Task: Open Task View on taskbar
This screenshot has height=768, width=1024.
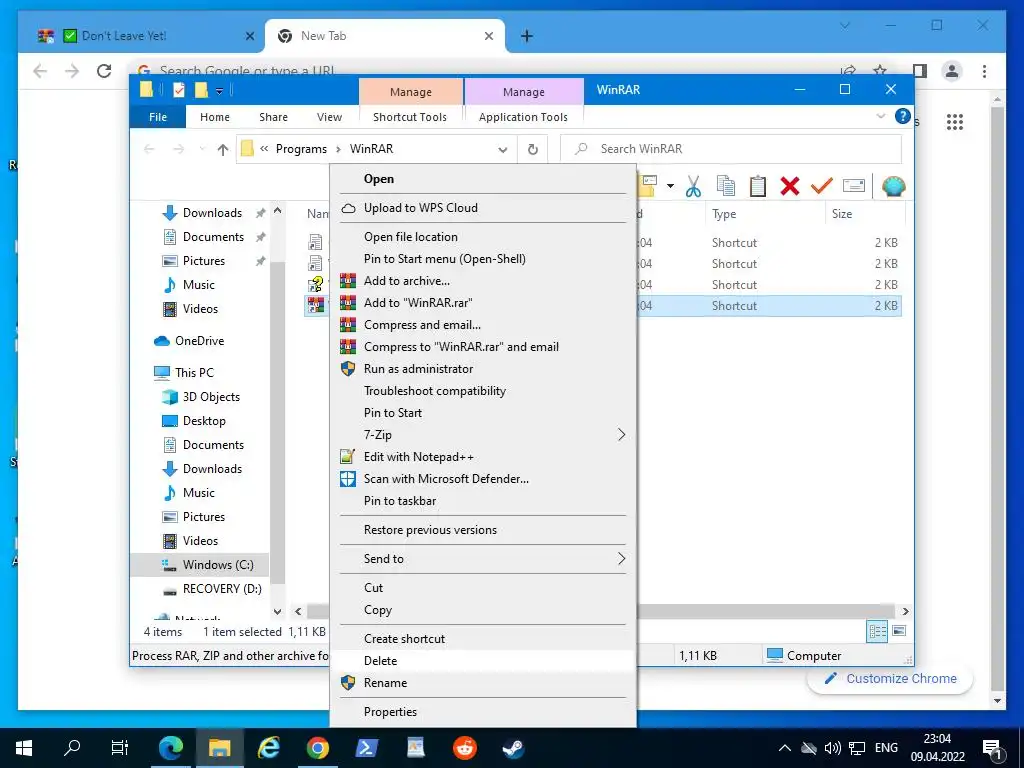Action: point(120,748)
